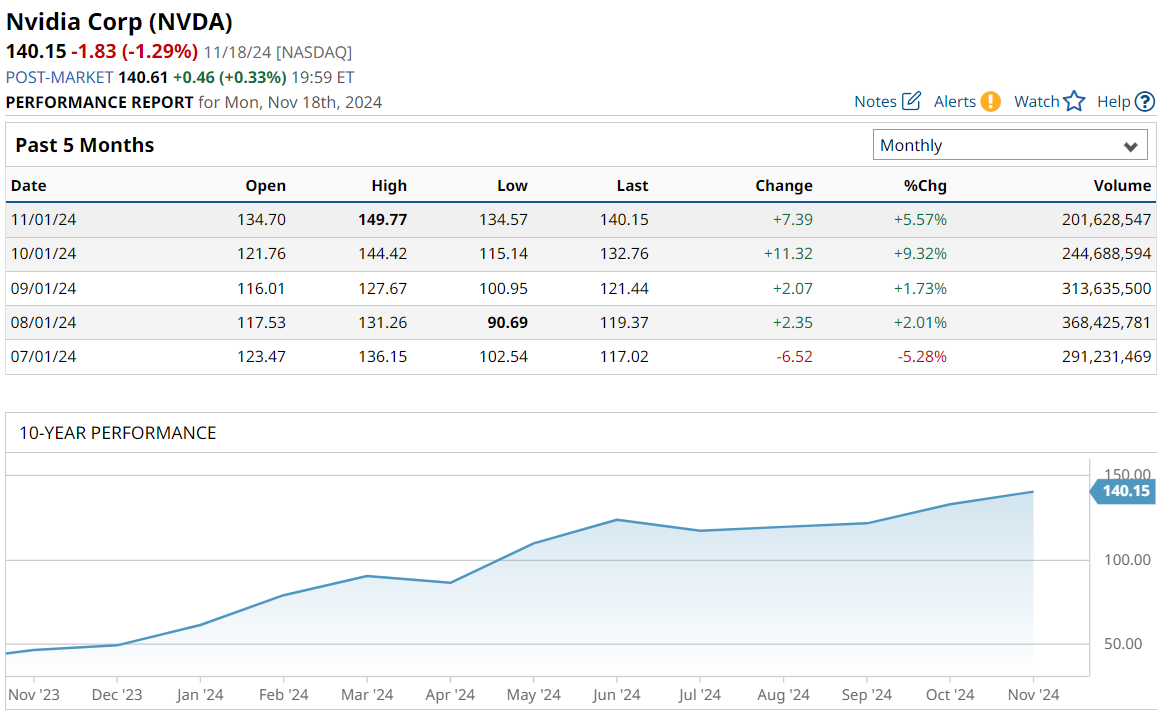This screenshot has height=719, width=1166.
Task: Click the 50.00 y-axis label
Action: (x=1123, y=644)
